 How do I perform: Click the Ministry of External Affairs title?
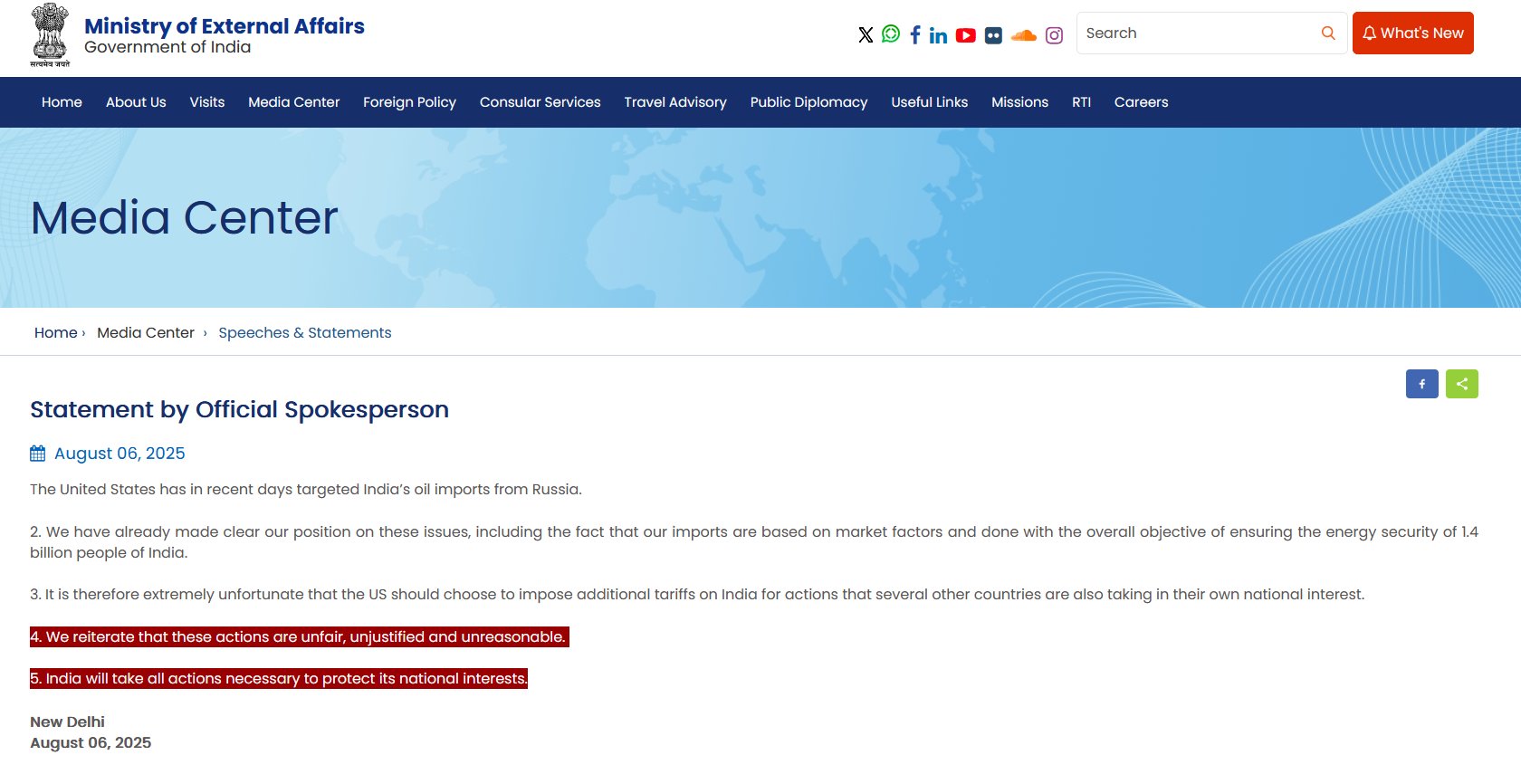[x=225, y=26]
